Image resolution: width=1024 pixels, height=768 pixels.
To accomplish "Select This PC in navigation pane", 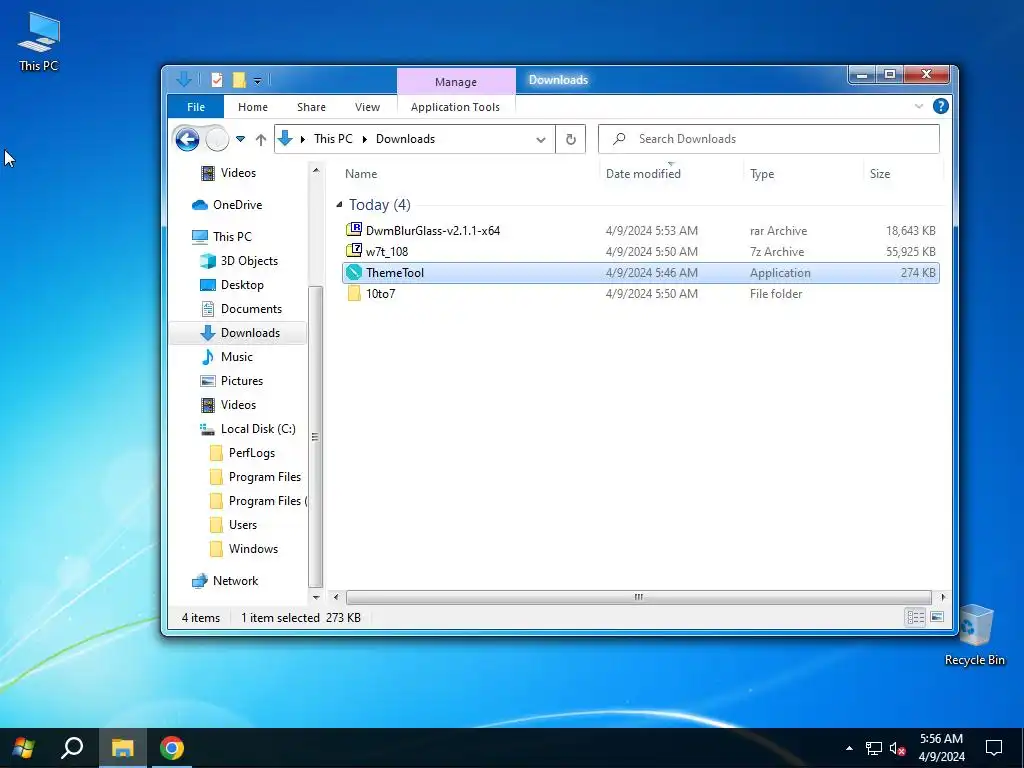I will pos(232,236).
